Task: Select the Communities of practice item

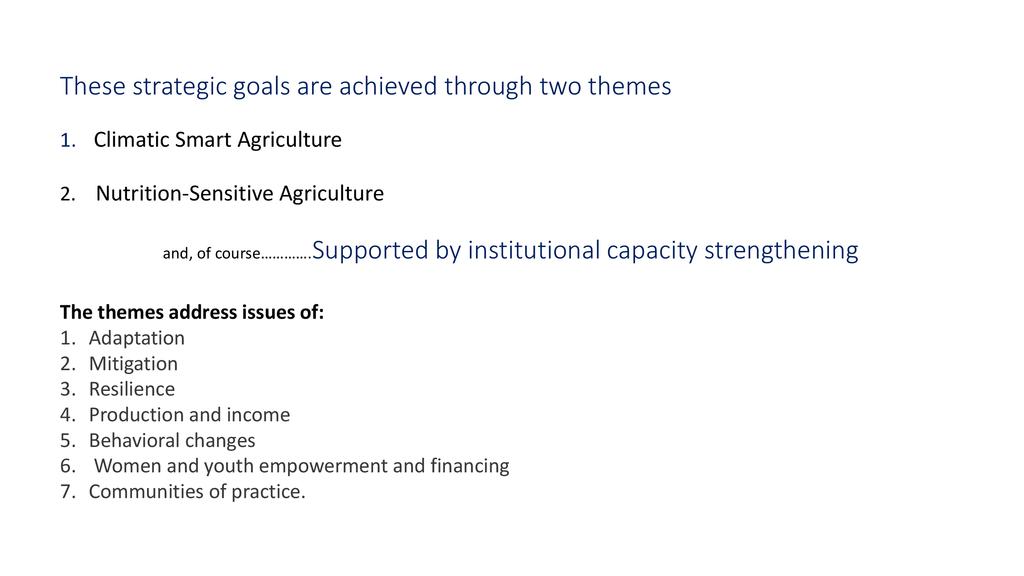Action: [x=197, y=492]
